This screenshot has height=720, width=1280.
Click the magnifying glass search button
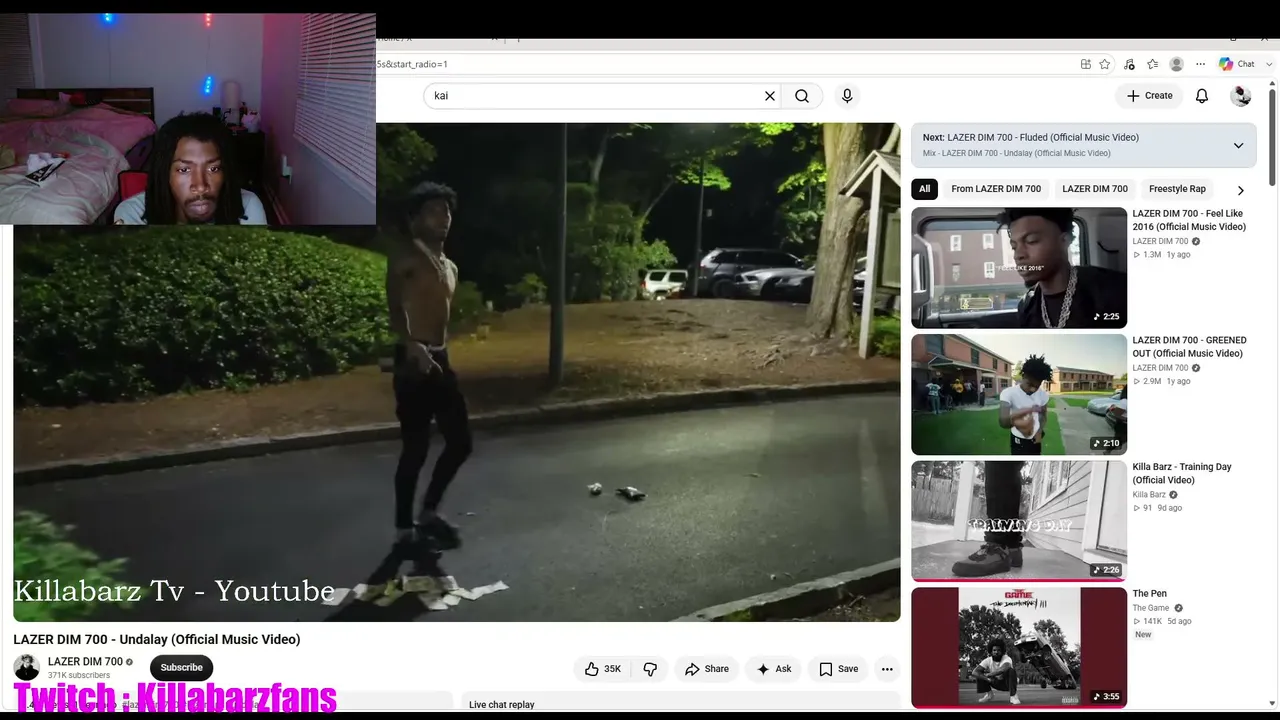pyautogui.click(x=802, y=96)
